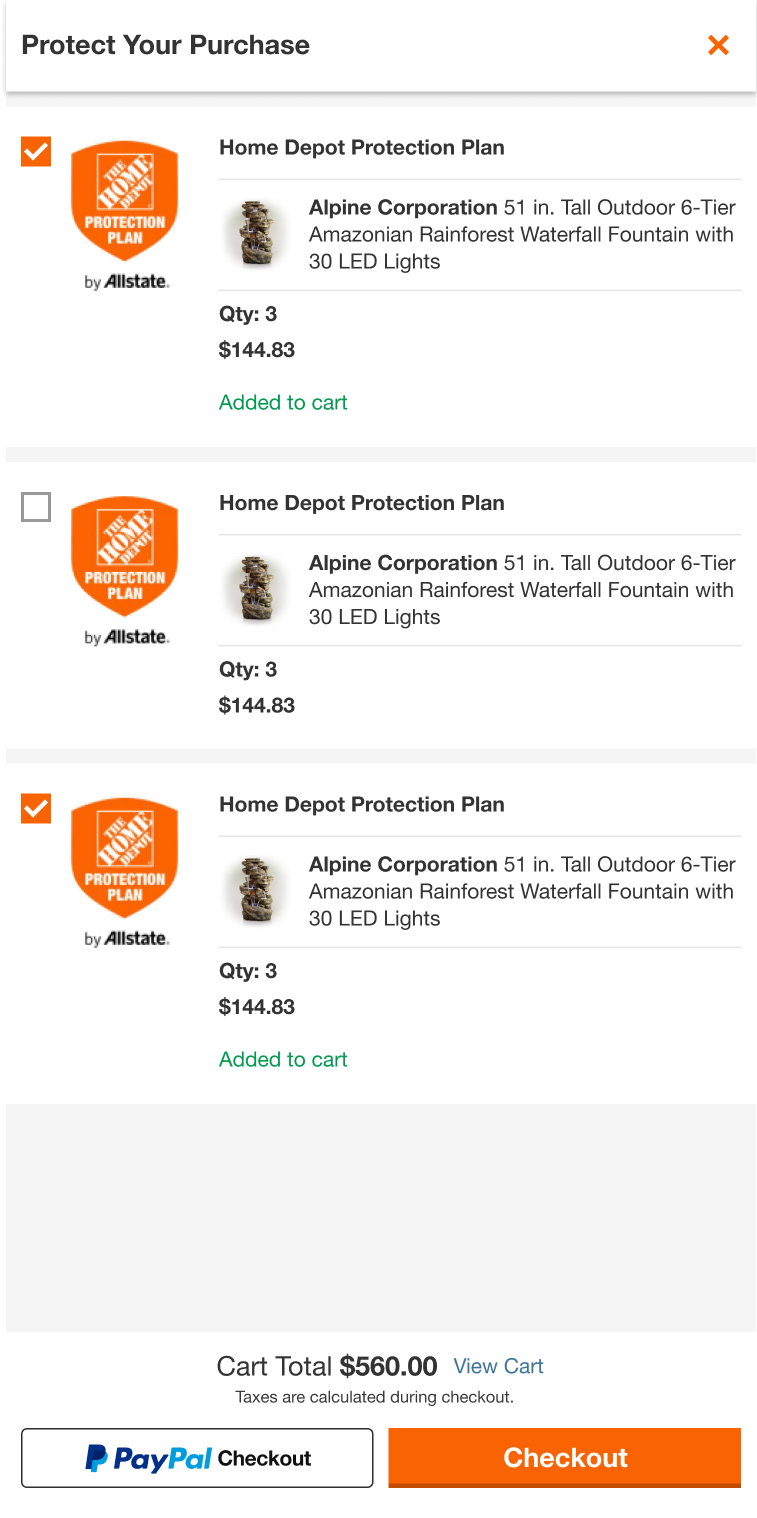Check the second protection plan checkbox
The height and width of the screenshot is (1518, 757).
coord(36,507)
